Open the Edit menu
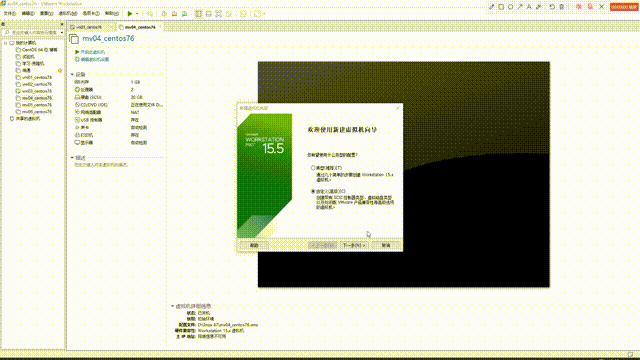Image resolution: width=640 pixels, height=360 pixels. (x=28, y=13)
